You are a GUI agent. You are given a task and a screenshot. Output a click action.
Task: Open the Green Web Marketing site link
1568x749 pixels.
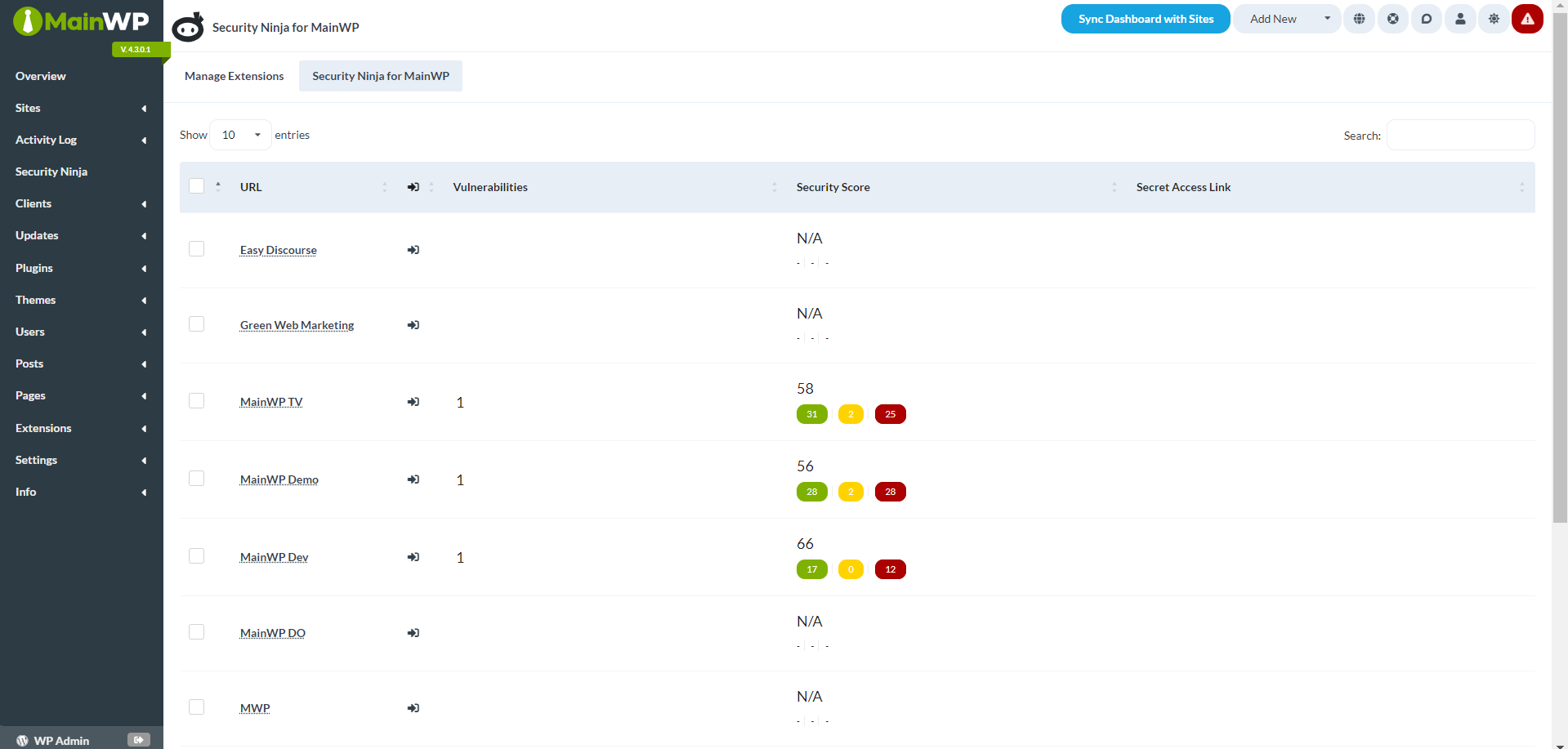click(297, 325)
